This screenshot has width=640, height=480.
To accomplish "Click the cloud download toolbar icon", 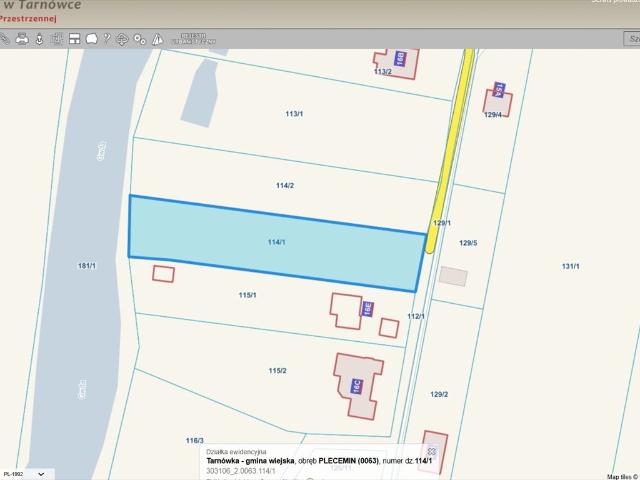I will pyautogui.click(x=122, y=40).
